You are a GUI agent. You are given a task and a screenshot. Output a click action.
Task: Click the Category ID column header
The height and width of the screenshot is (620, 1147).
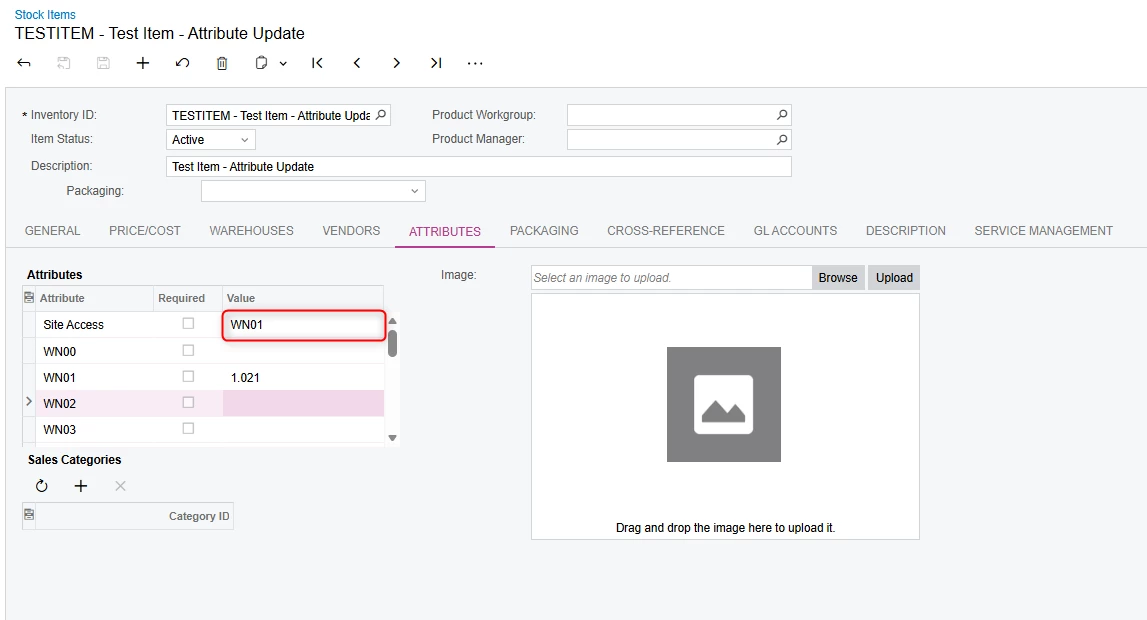(x=135, y=516)
